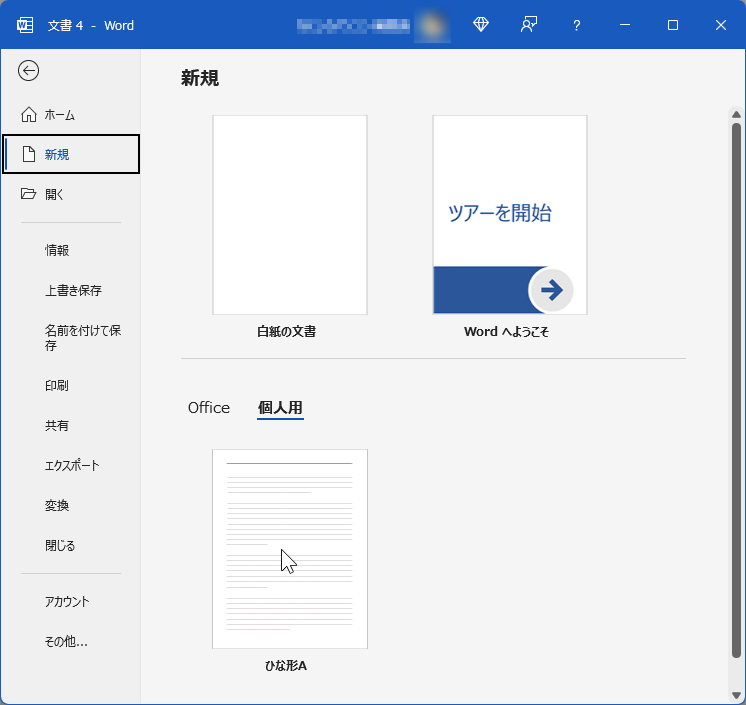Click the folder icon beside 開く

(29, 194)
